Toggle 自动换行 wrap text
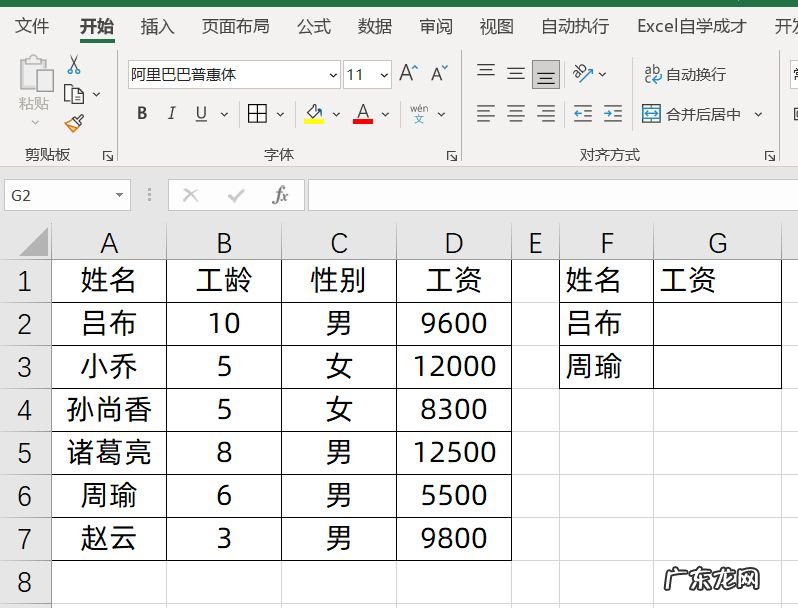 685,74
